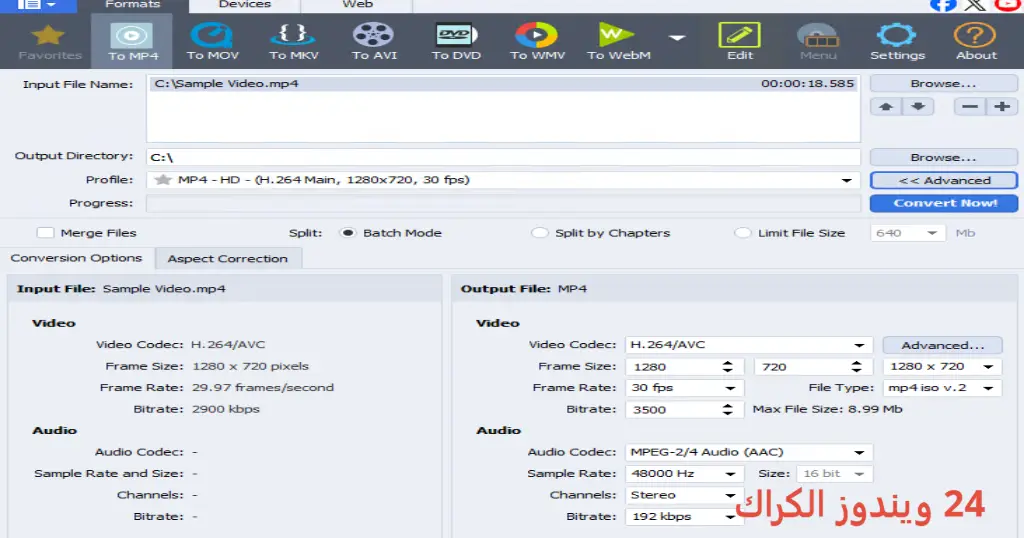Switch to the Web tab

click(x=357, y=5)
